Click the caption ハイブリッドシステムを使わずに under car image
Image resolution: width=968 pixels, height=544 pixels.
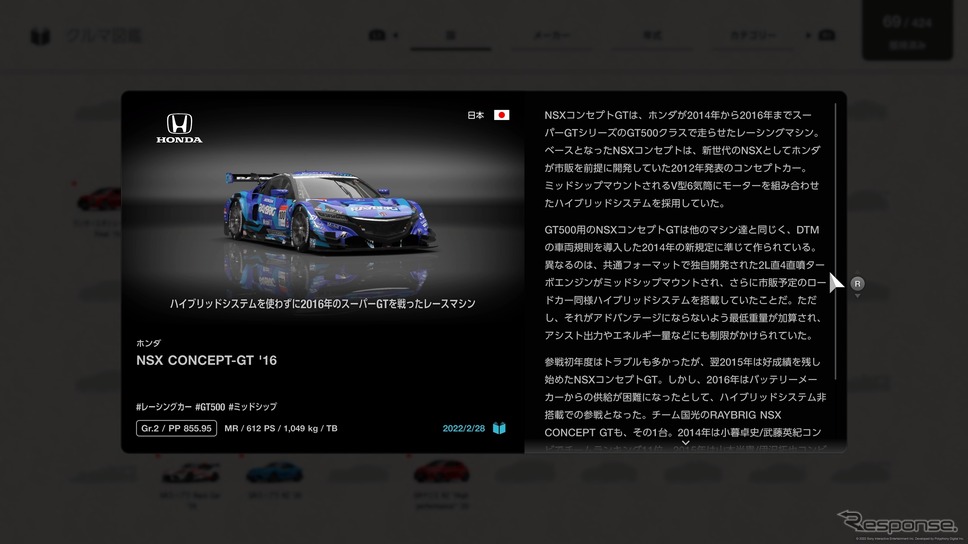point(322,304)
